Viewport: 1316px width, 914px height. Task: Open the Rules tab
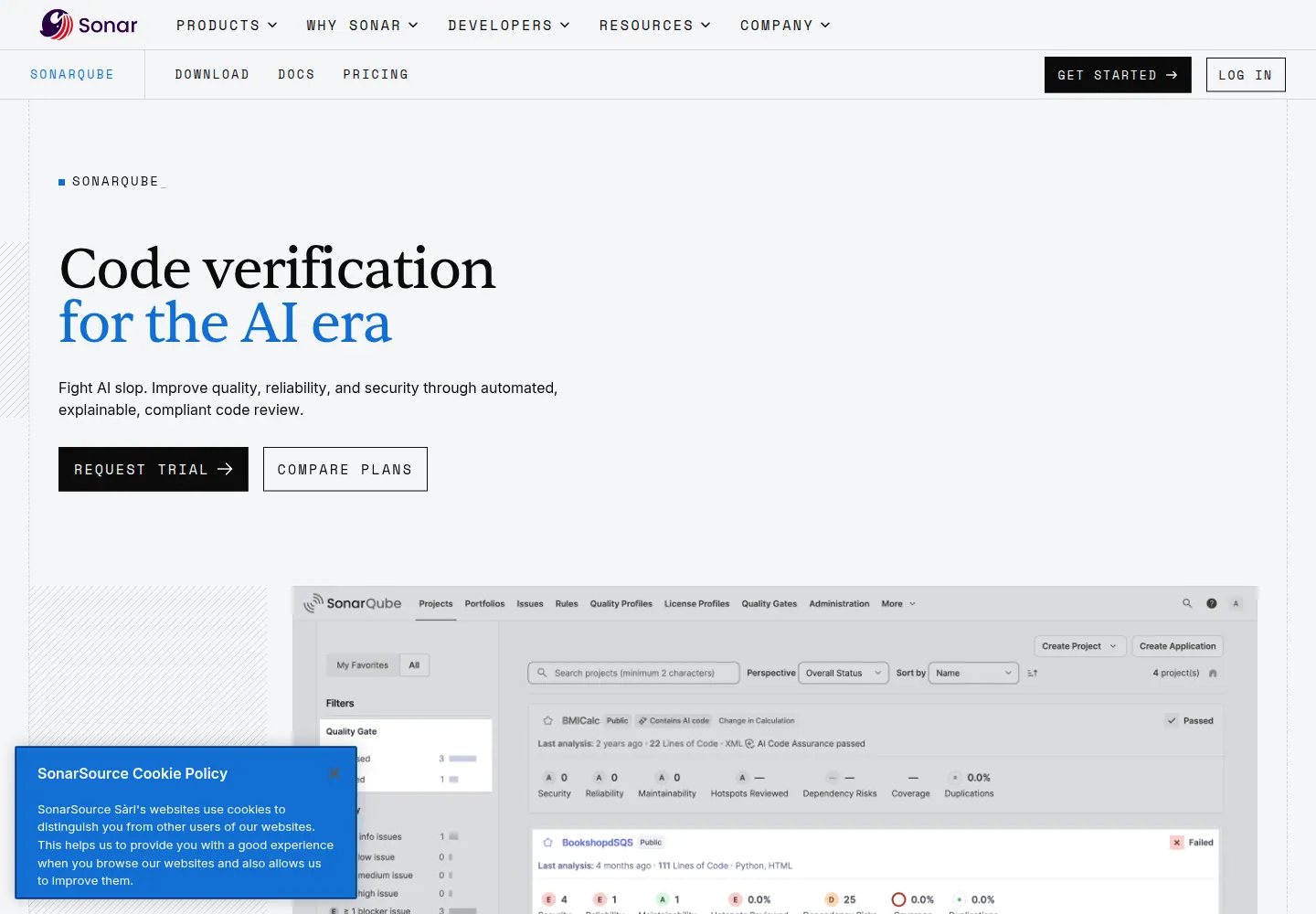point(567,603)
